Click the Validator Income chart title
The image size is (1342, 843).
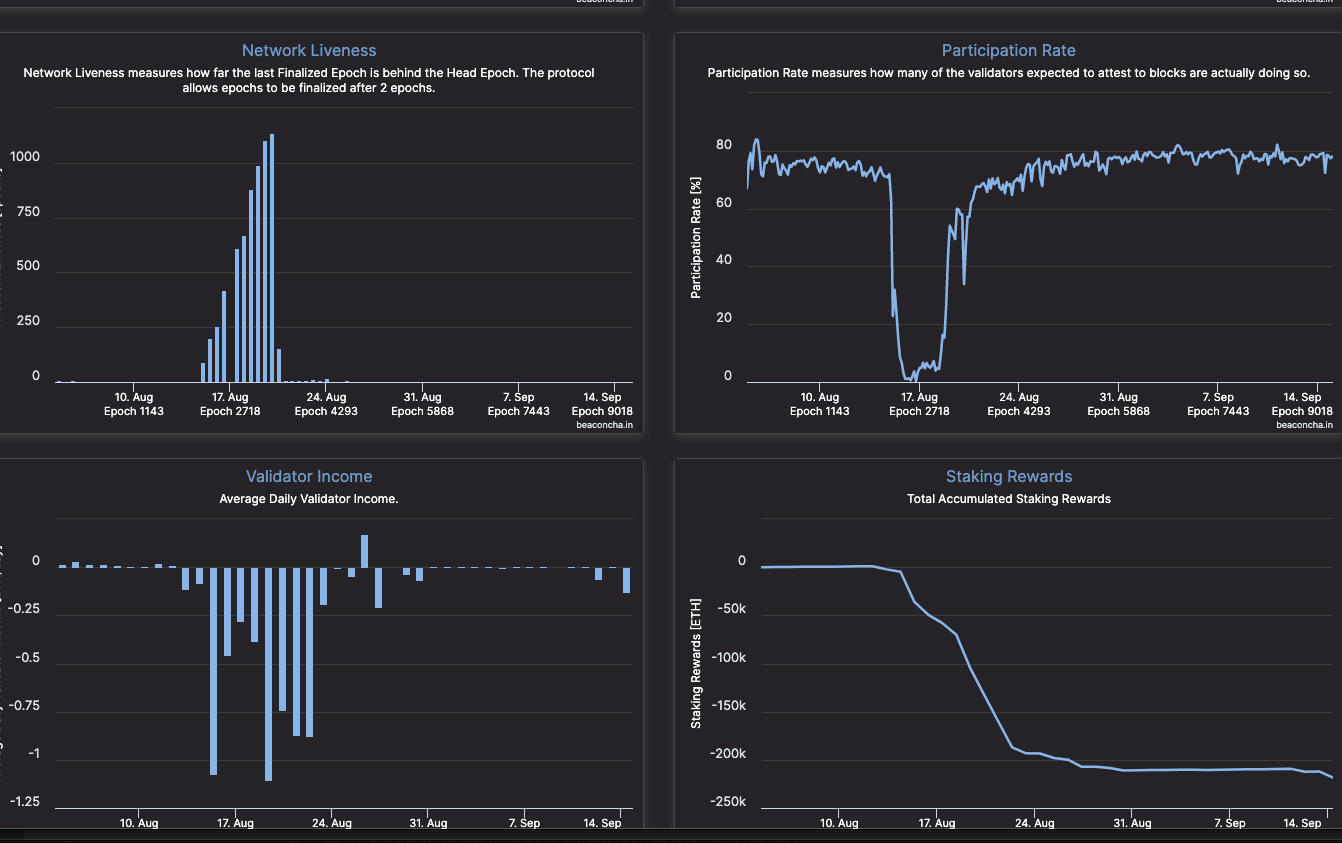click(x=309, y=476)
